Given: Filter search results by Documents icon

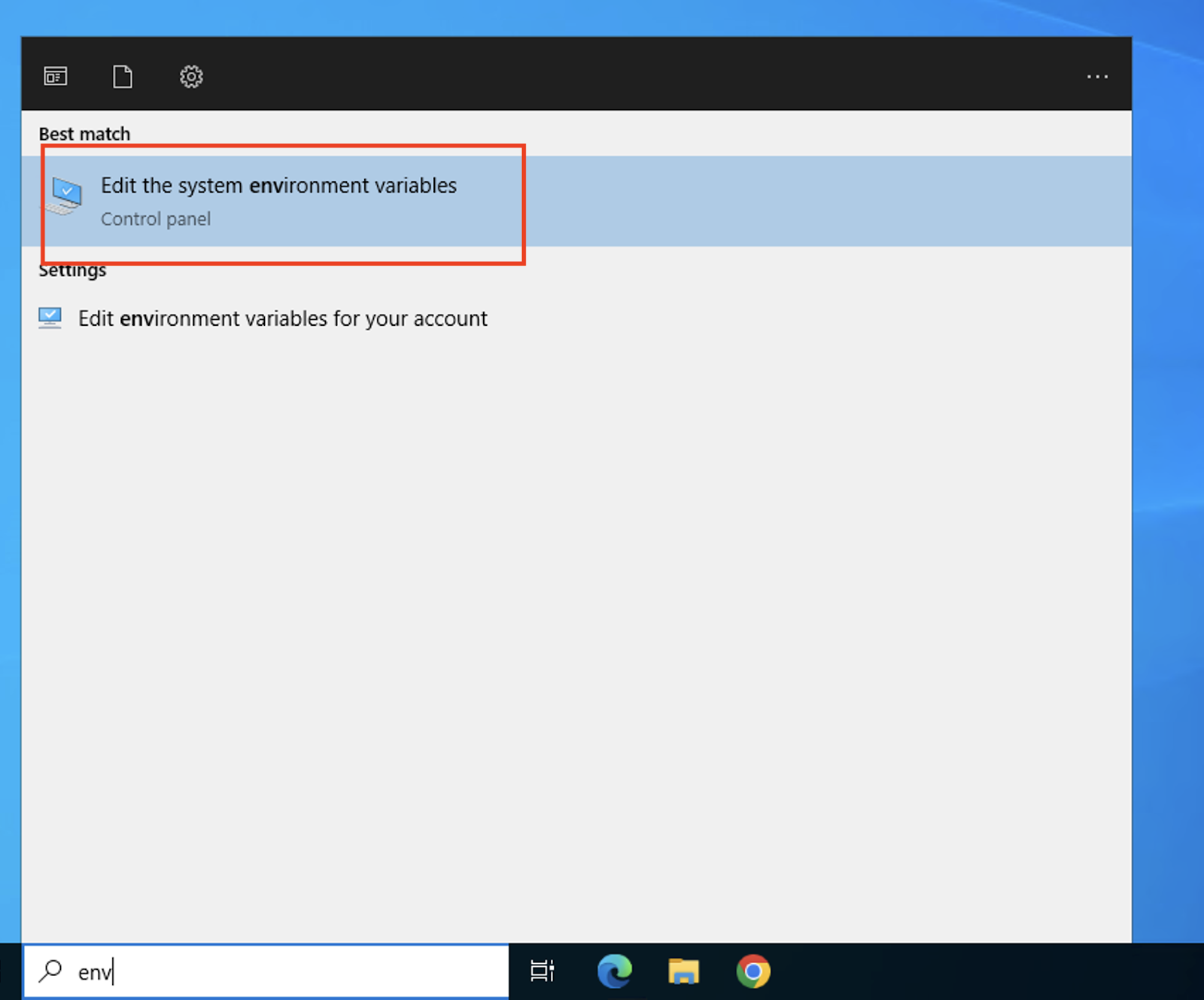Looking at the screenshot, I should point(123,77).
